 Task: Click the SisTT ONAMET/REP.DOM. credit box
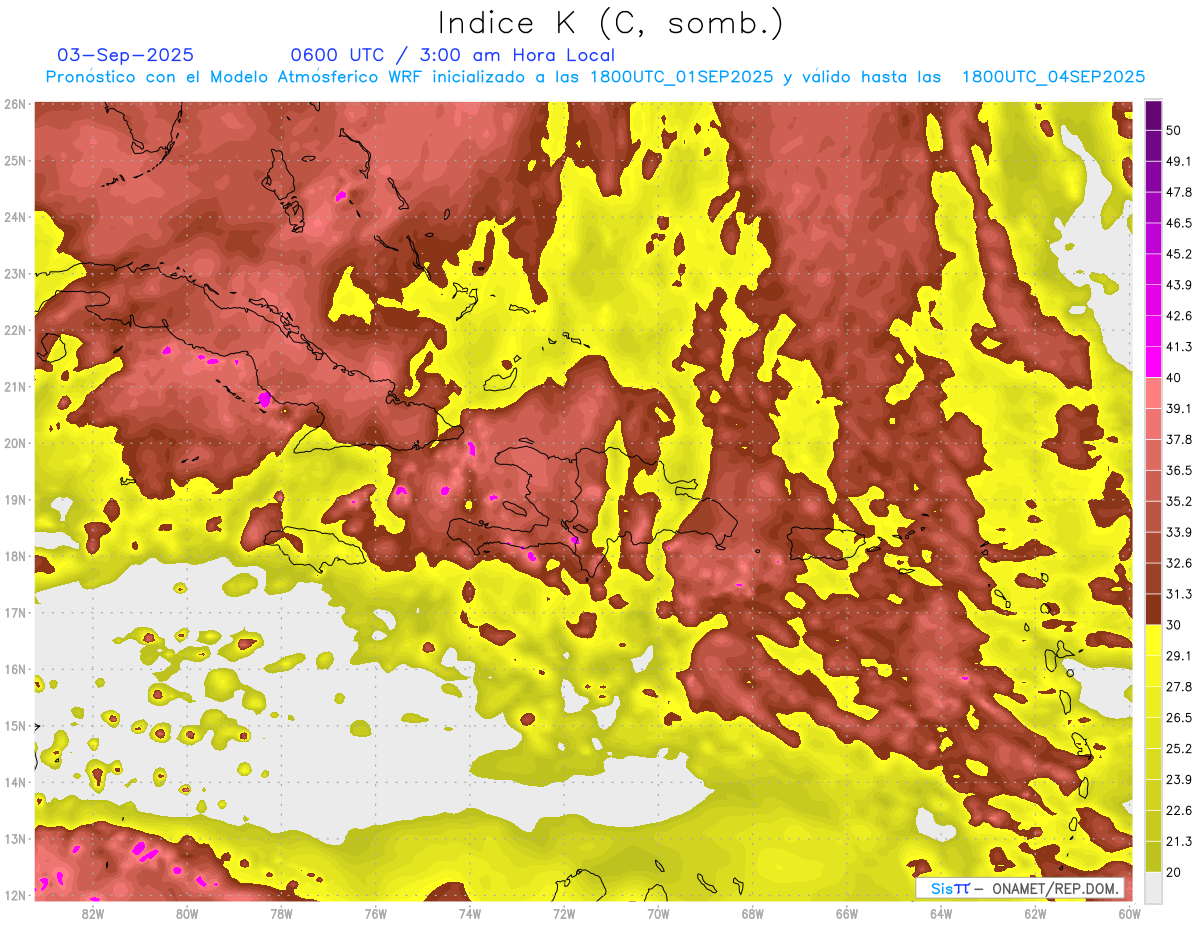pyautogui.click(x=1019, y=888)
